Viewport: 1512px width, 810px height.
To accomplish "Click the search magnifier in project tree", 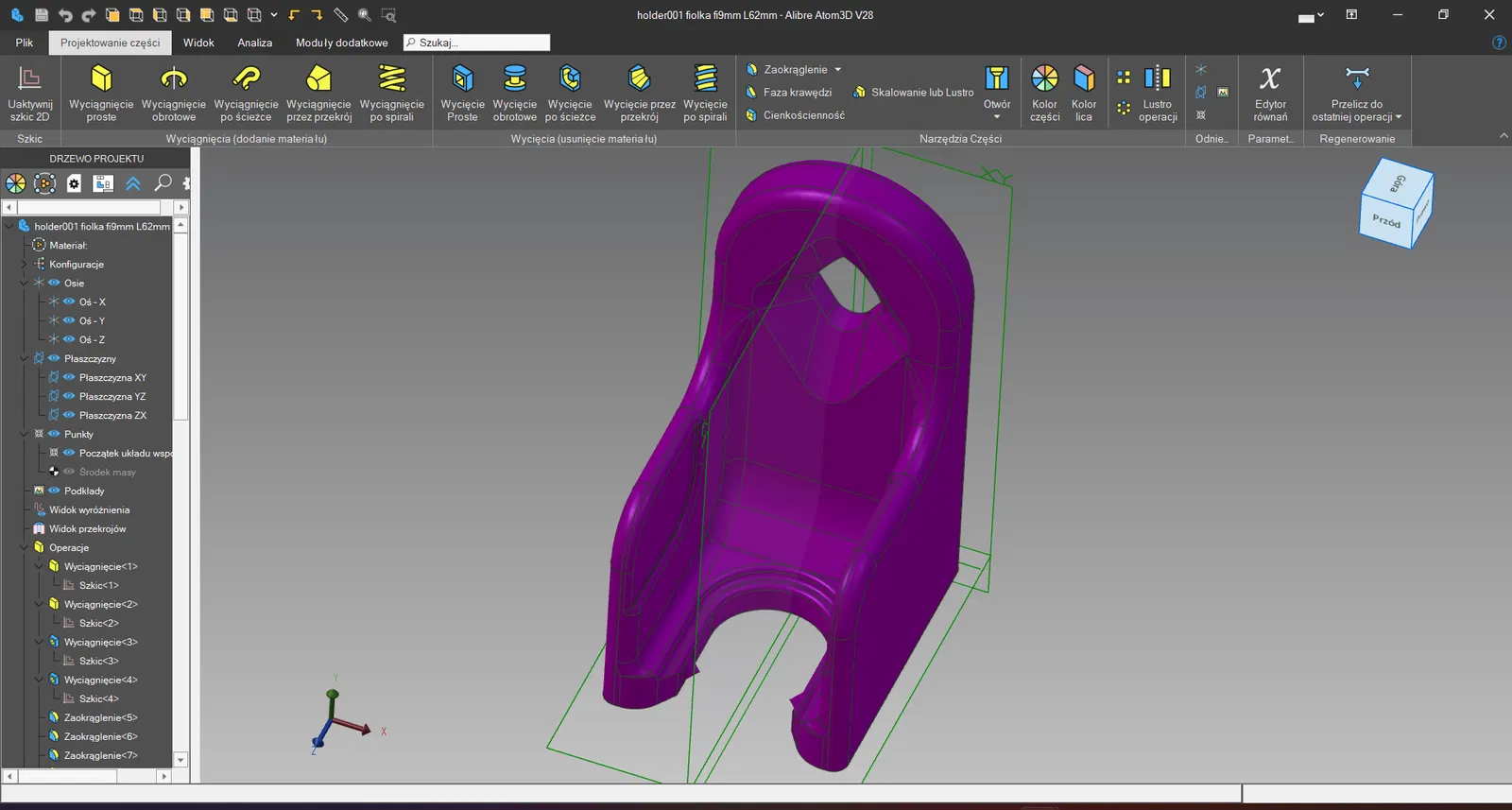I will tap(163, 182).
